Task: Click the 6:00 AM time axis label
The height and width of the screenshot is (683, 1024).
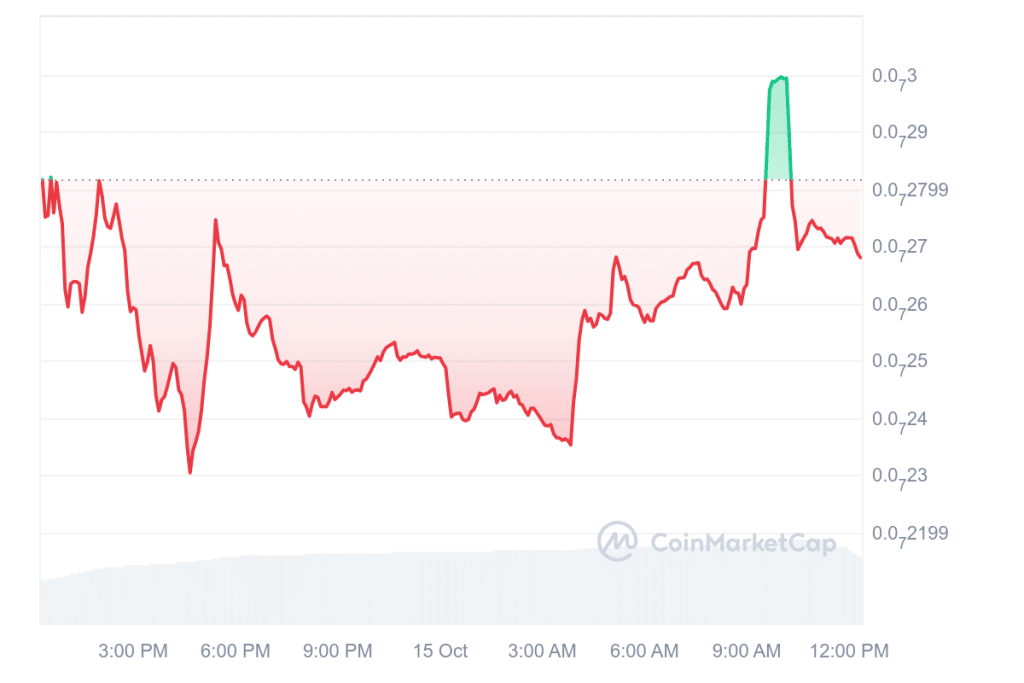Action: 644,651
